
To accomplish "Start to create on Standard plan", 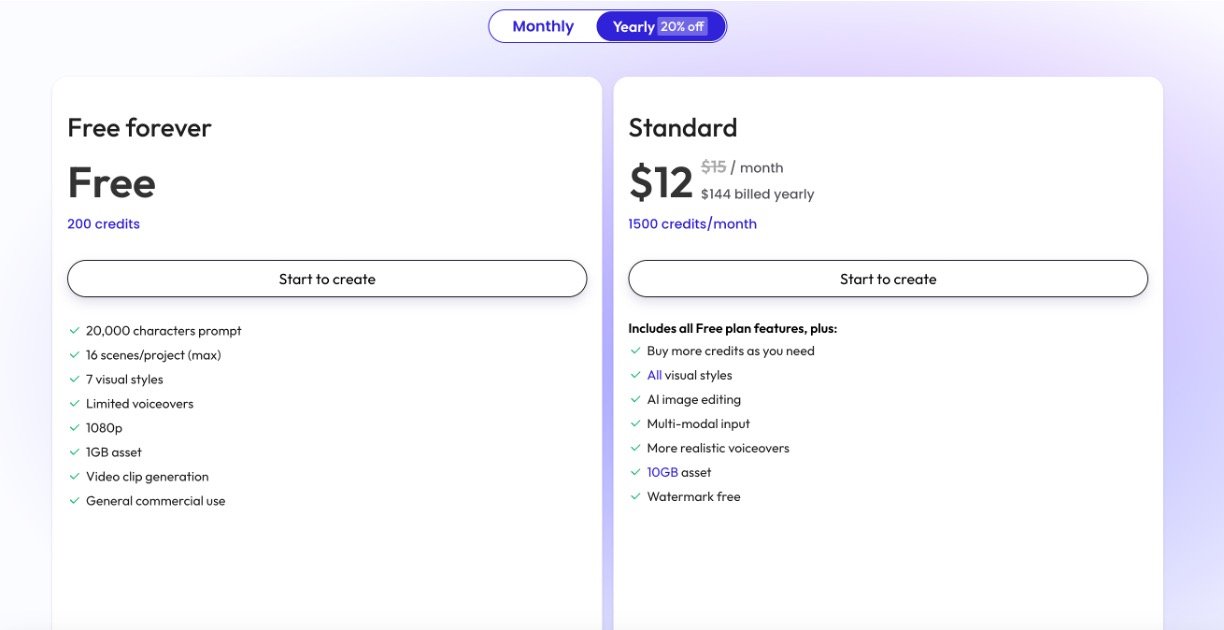I will tap(888, 279).
